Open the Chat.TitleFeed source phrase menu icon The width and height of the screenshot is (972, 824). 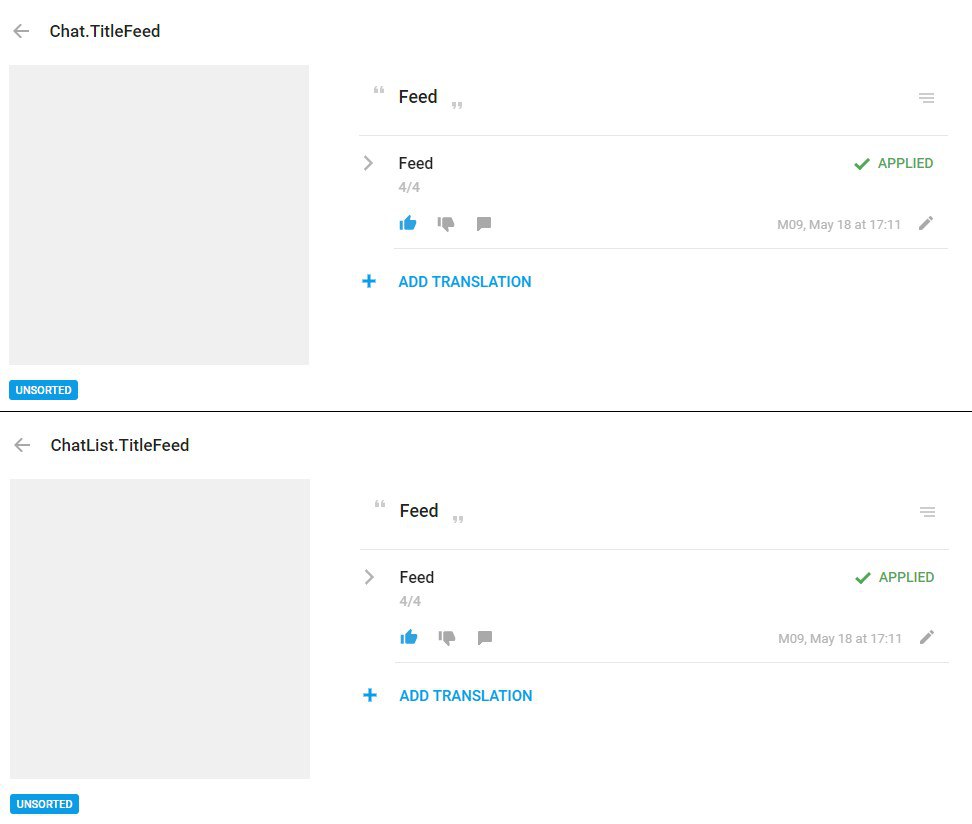(x=927, y=98)
